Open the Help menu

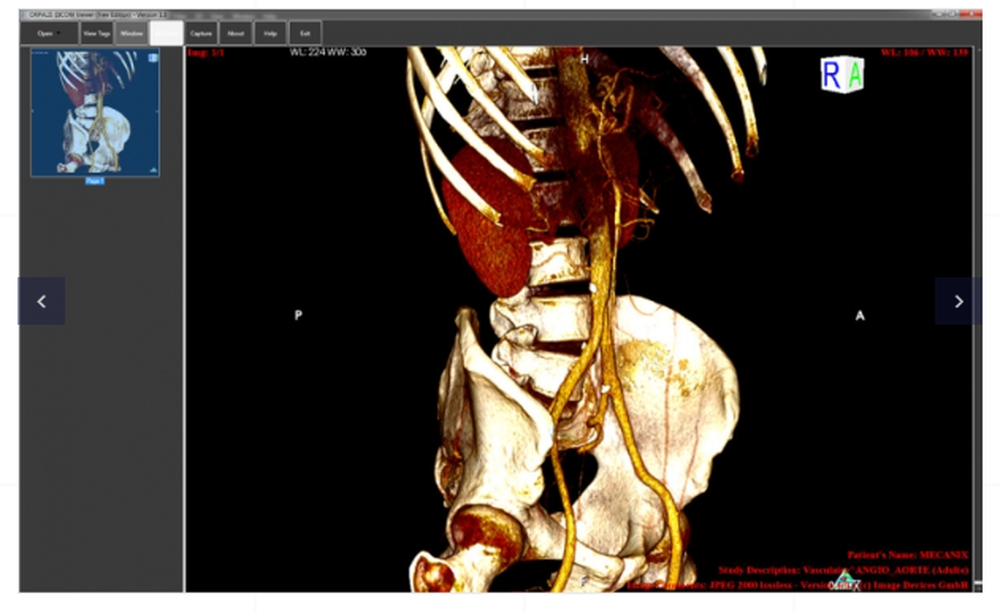click(x=269, y=33)
